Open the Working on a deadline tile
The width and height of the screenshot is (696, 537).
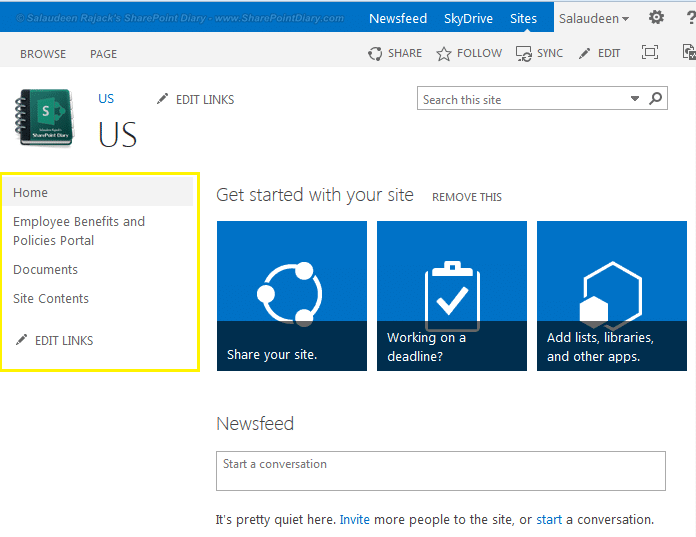(452, 296)
